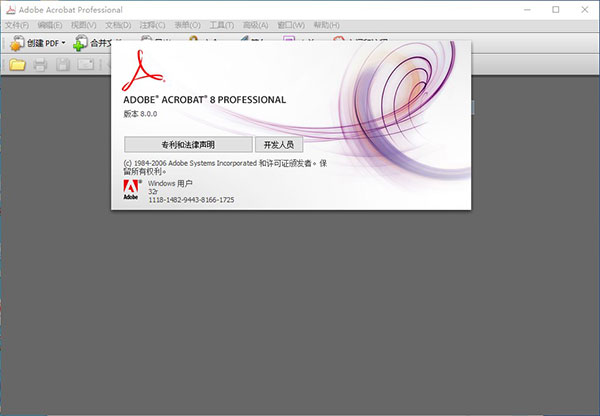The image size is (600, 416).
Task: Open the 表单(O) menu
Action: 187,25
